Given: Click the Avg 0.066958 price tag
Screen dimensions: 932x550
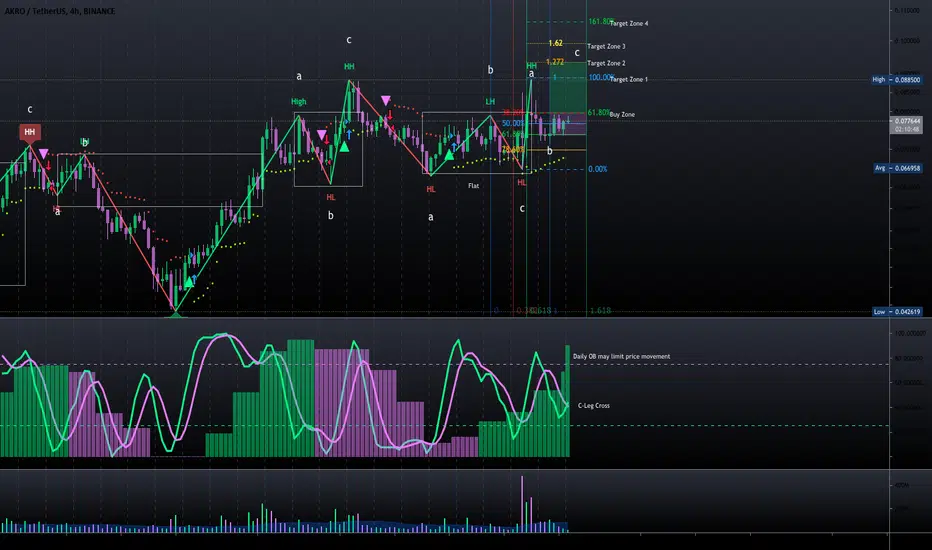Looking at the screenshot, I should [x=898, y=168].
